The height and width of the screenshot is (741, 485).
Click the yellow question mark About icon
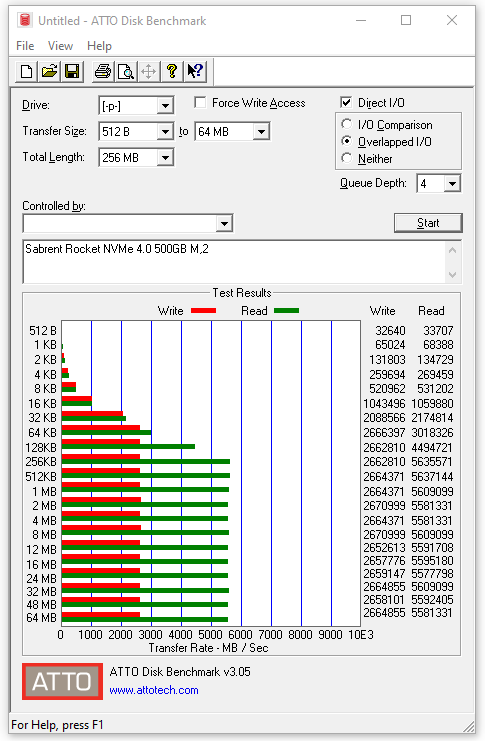pyautogui.click(x=172, y=71)
